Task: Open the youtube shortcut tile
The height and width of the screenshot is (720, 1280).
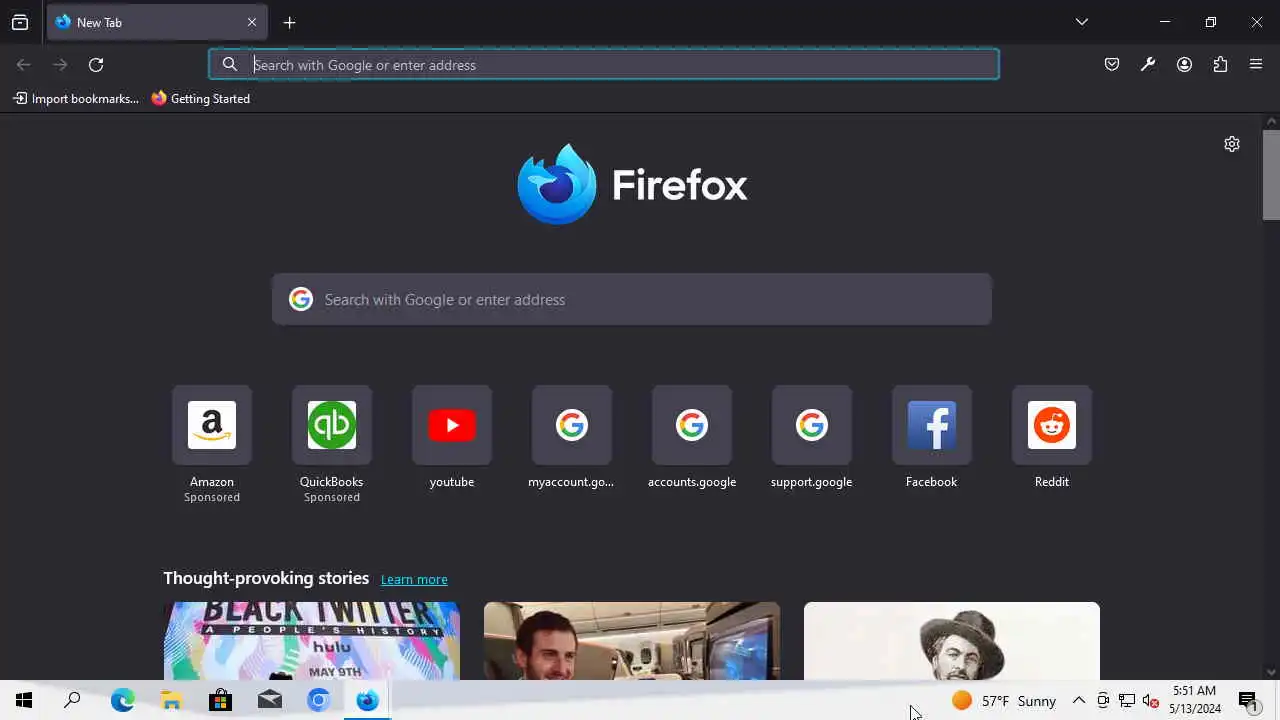Action: pos(452,438)
